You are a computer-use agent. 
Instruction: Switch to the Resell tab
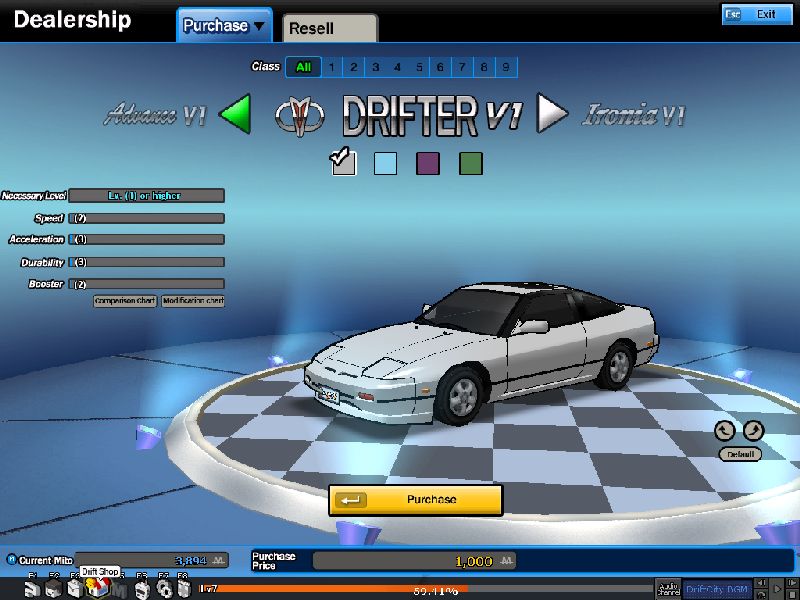click(330, 28)
